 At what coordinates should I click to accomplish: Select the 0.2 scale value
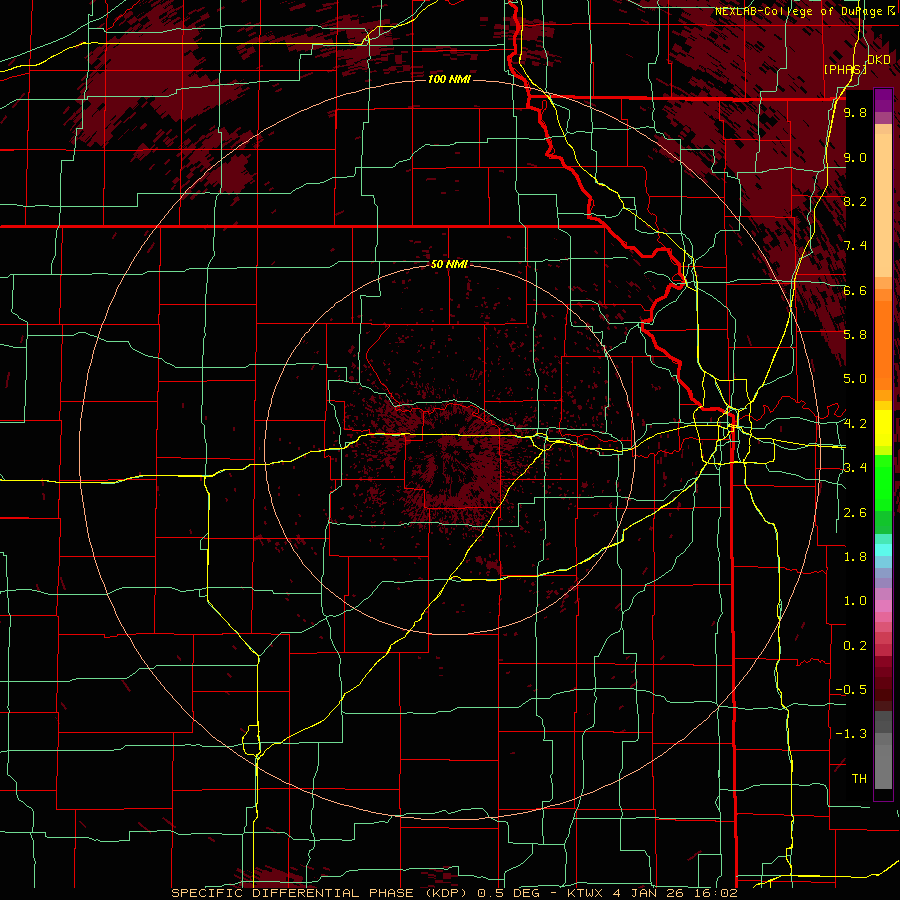coord(855,646)
